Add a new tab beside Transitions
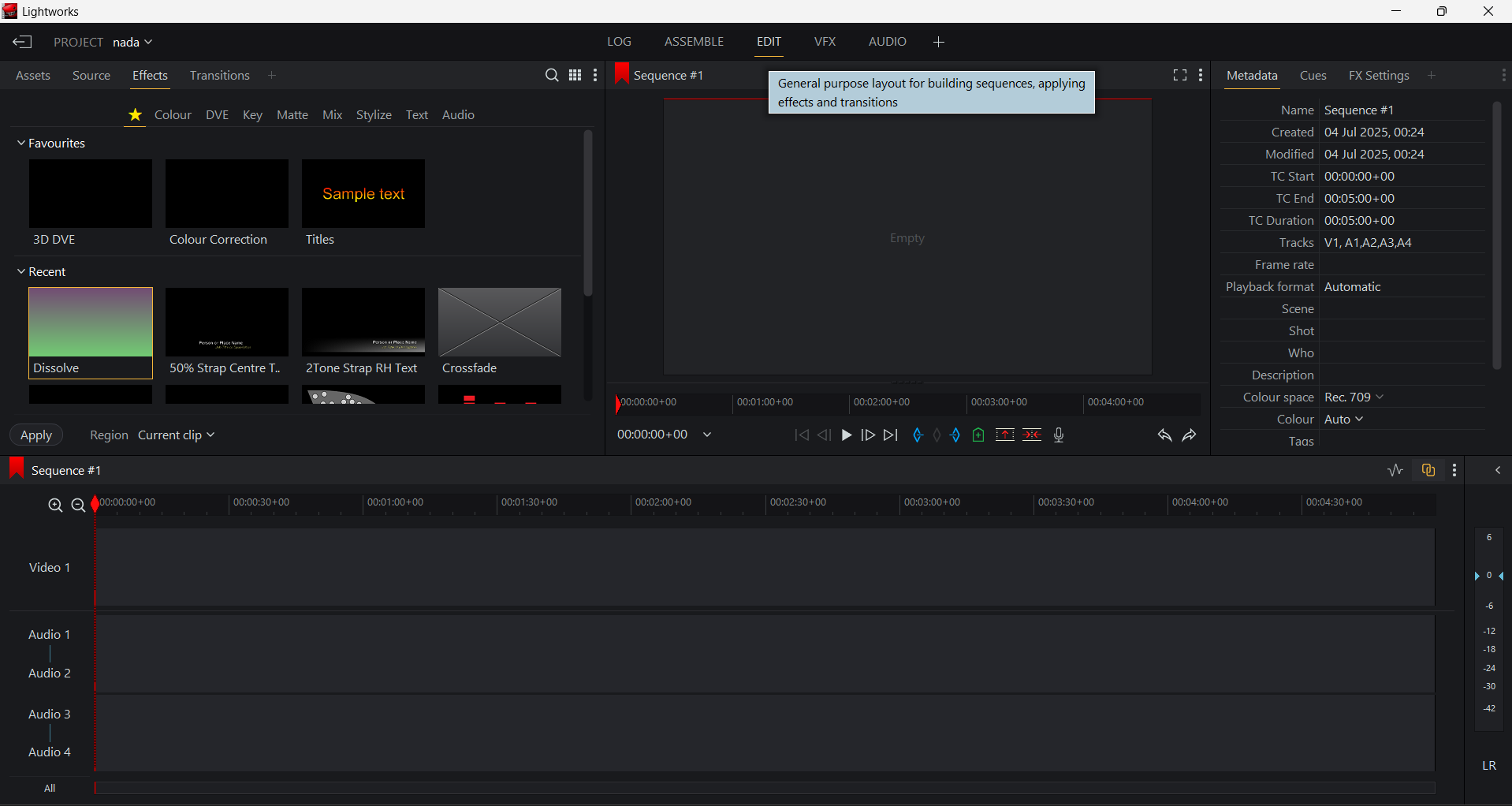Viewport: 1512px width, 806px height. click(273, 76)
